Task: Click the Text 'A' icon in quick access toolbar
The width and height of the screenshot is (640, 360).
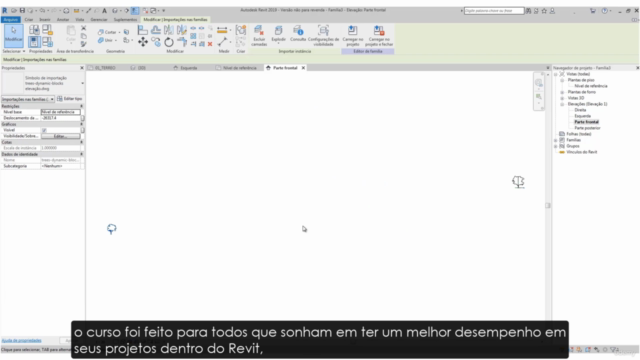Action: pos(104,11)
